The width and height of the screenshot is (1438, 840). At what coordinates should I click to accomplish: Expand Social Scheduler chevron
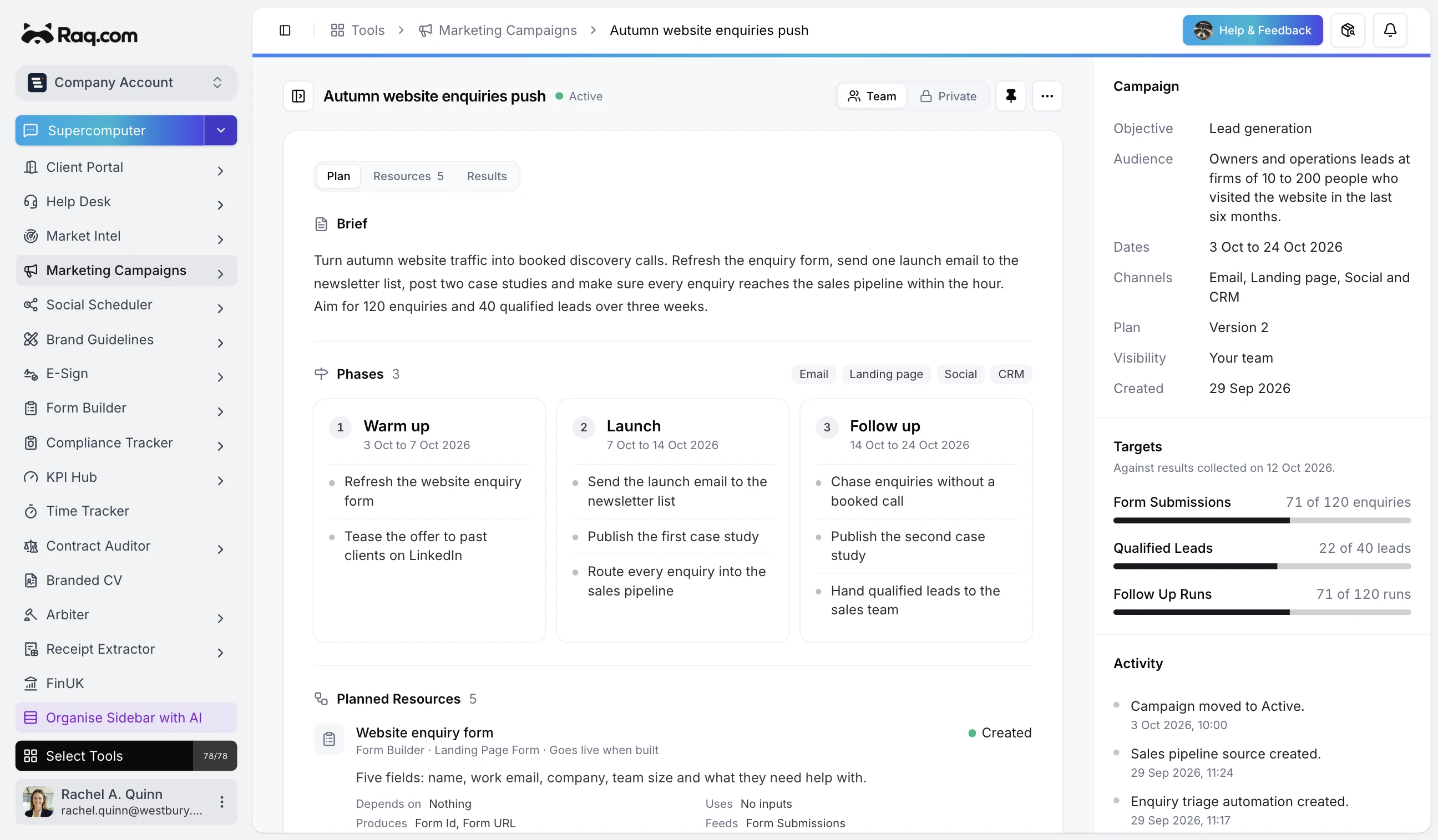pos(220,308)
